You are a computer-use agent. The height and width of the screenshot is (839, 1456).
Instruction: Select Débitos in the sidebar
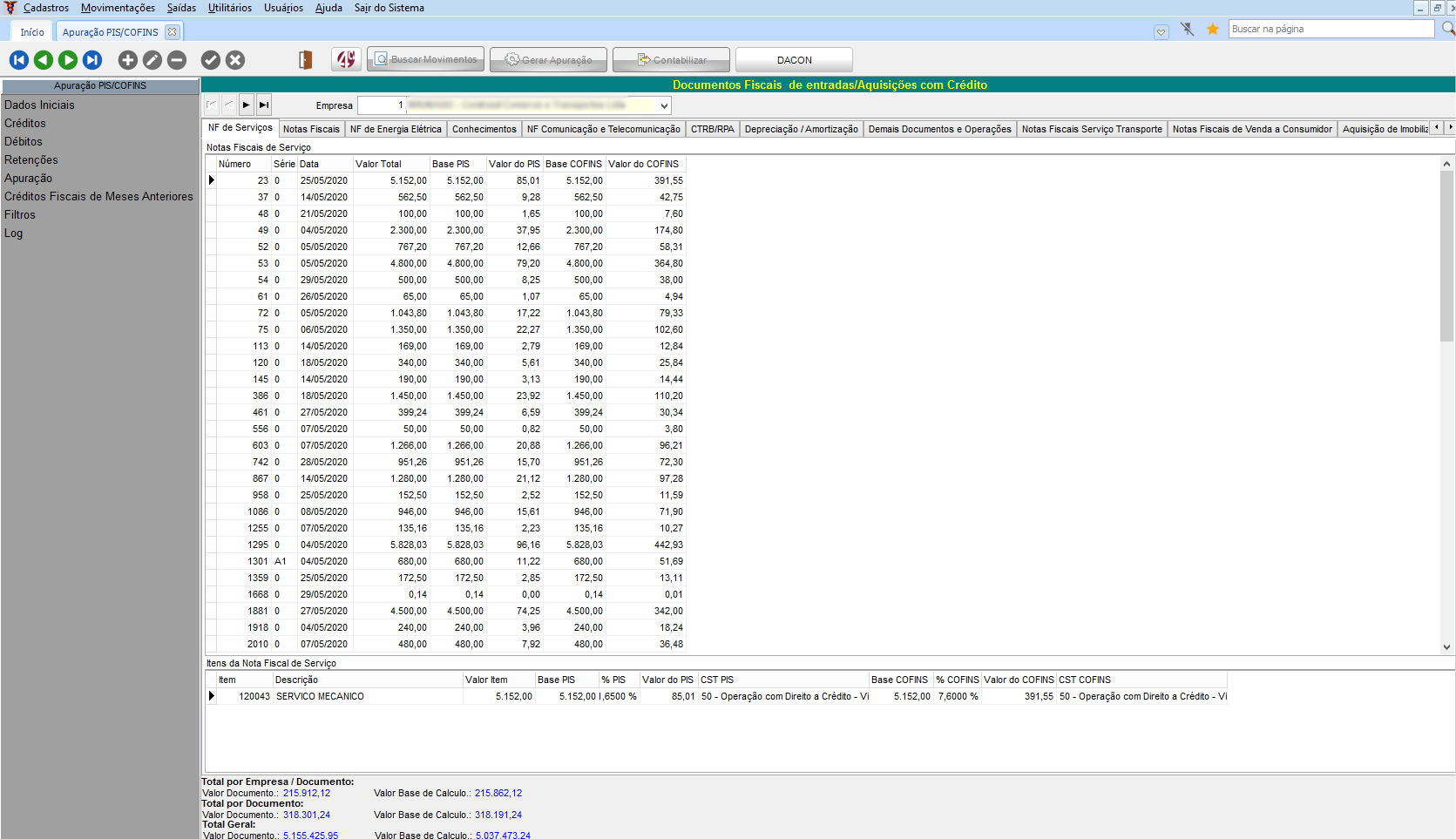(24, 141)
